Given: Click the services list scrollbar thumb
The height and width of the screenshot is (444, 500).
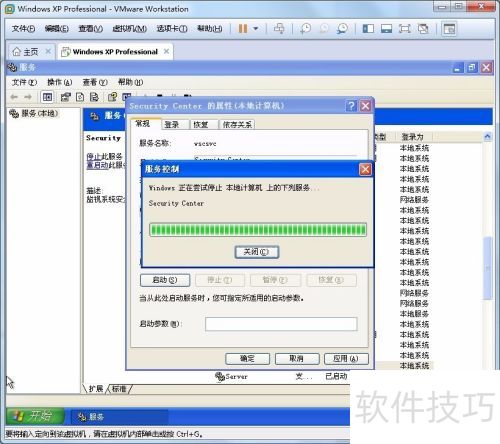Looking at the screenshot, I should pos(488,268).
